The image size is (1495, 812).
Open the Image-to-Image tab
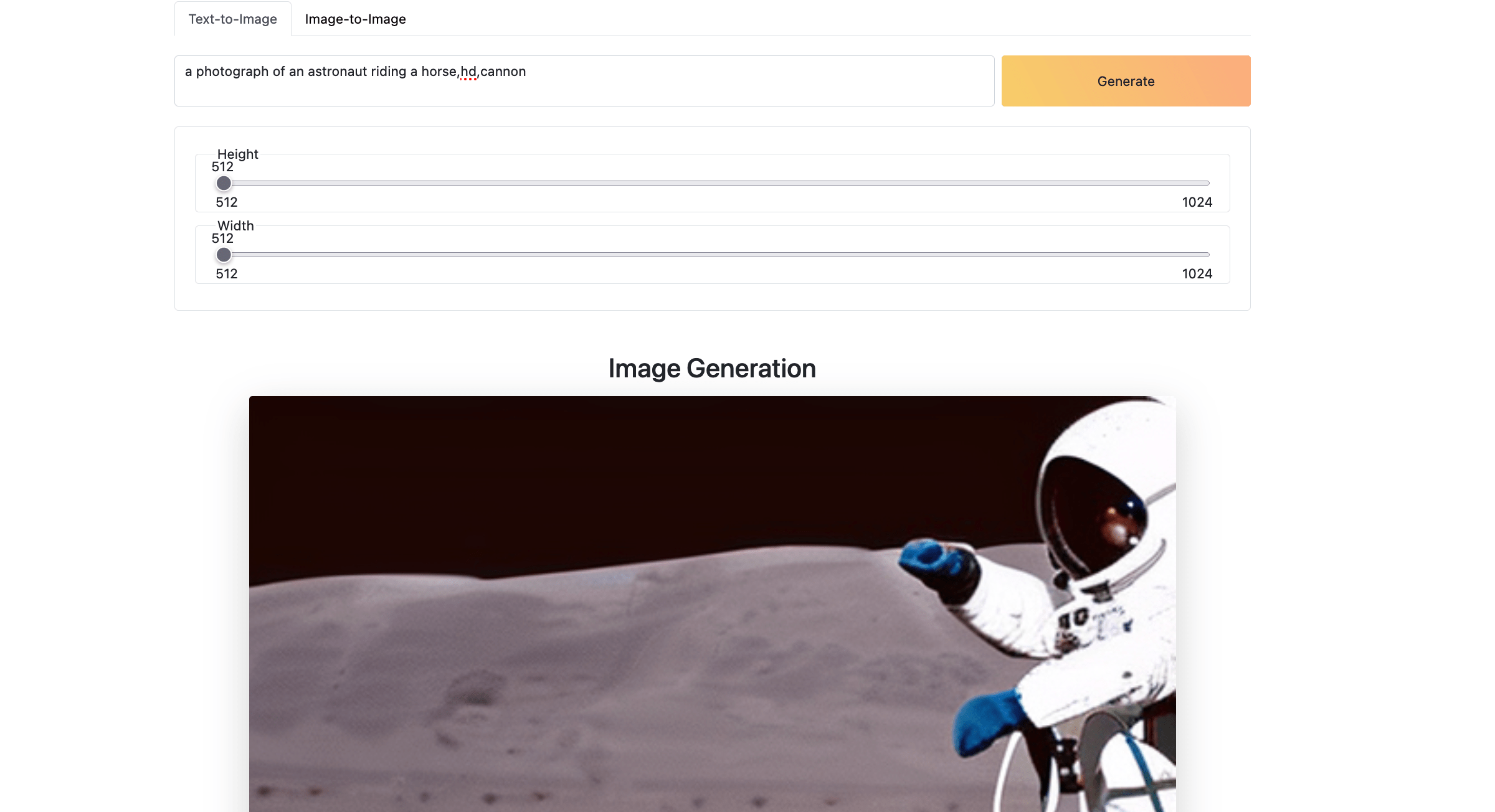click(x=355, y=19)
